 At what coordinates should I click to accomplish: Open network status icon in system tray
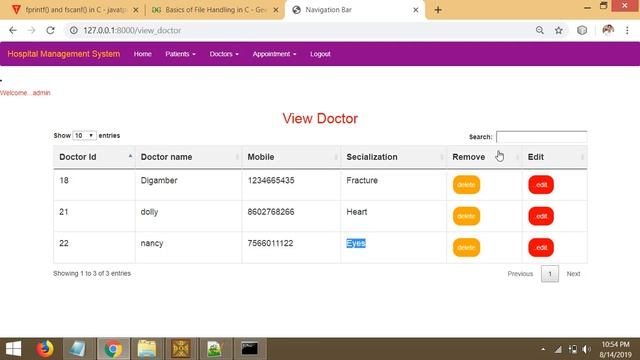pos(558,349)
